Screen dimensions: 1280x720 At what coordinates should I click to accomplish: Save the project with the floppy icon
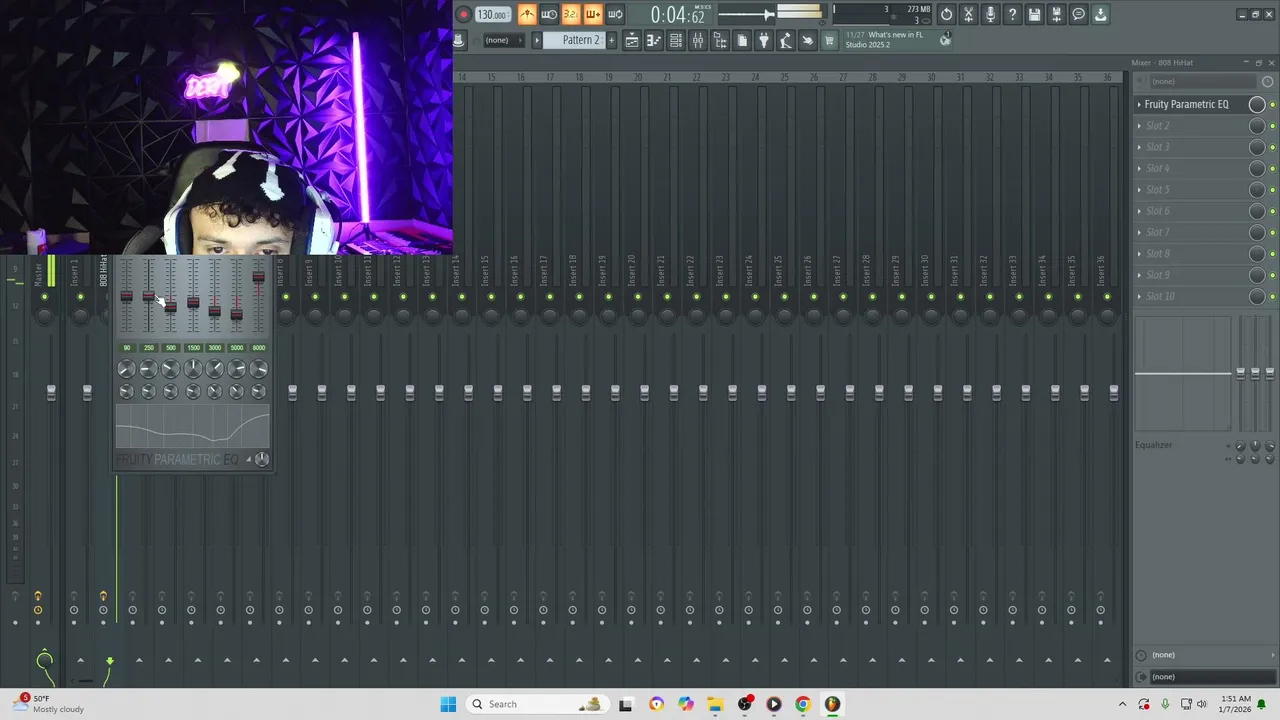pos(1034,14)
